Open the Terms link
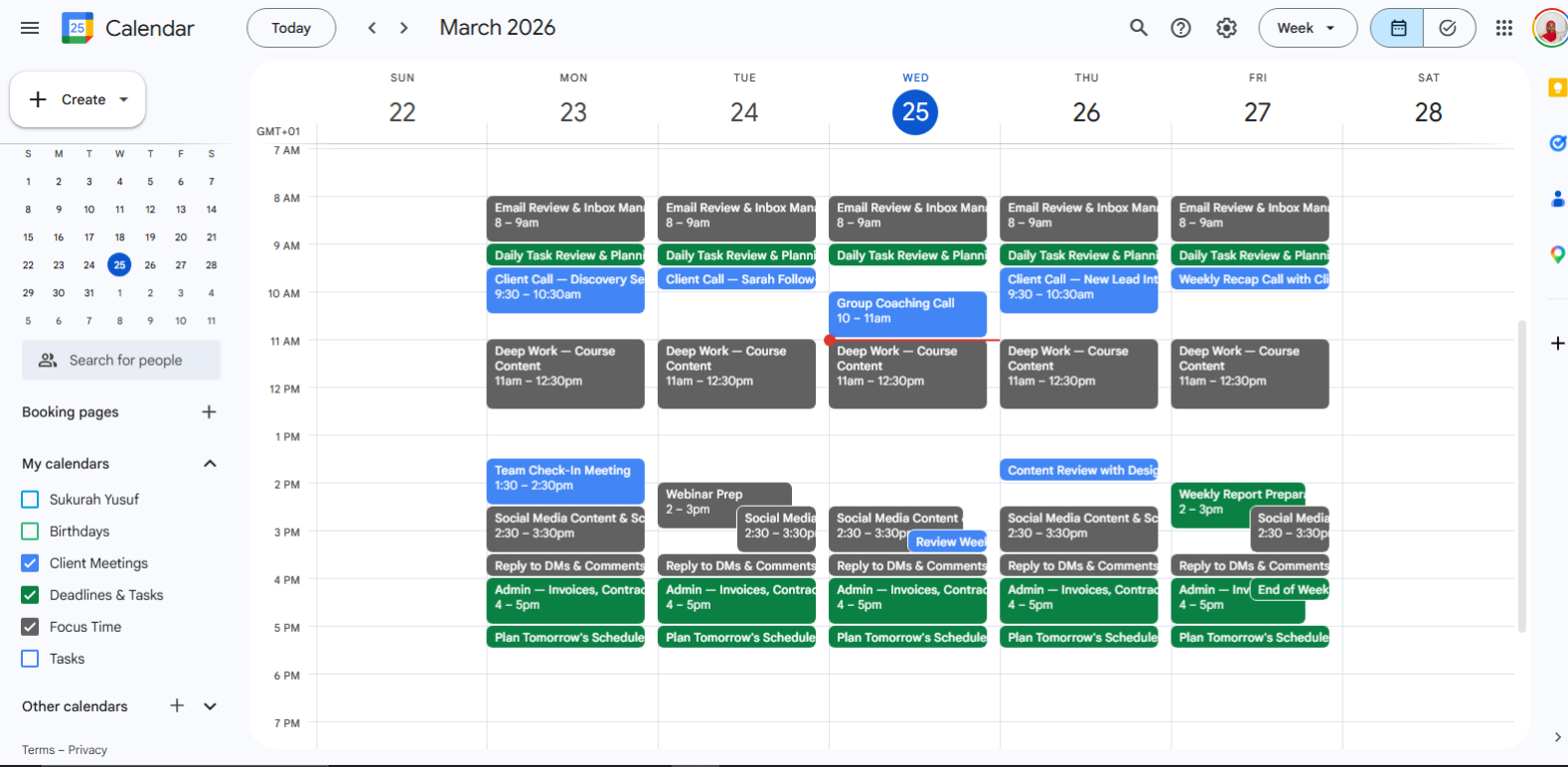The image size is (1568, 767). coord(38,750)
